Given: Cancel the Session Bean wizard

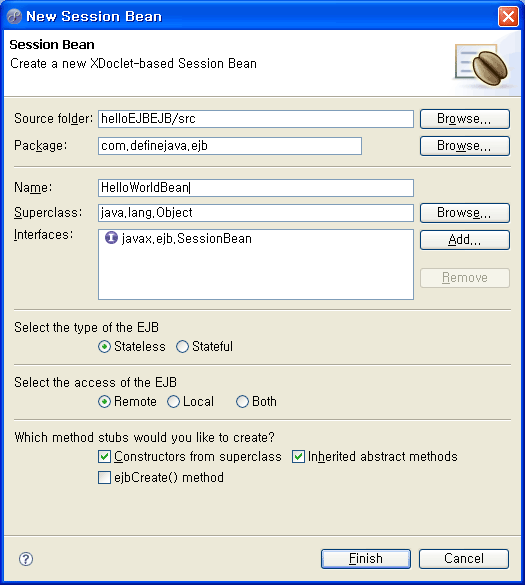Looking at the screenshot, I should pyautogui.click(x=464, y=559).
